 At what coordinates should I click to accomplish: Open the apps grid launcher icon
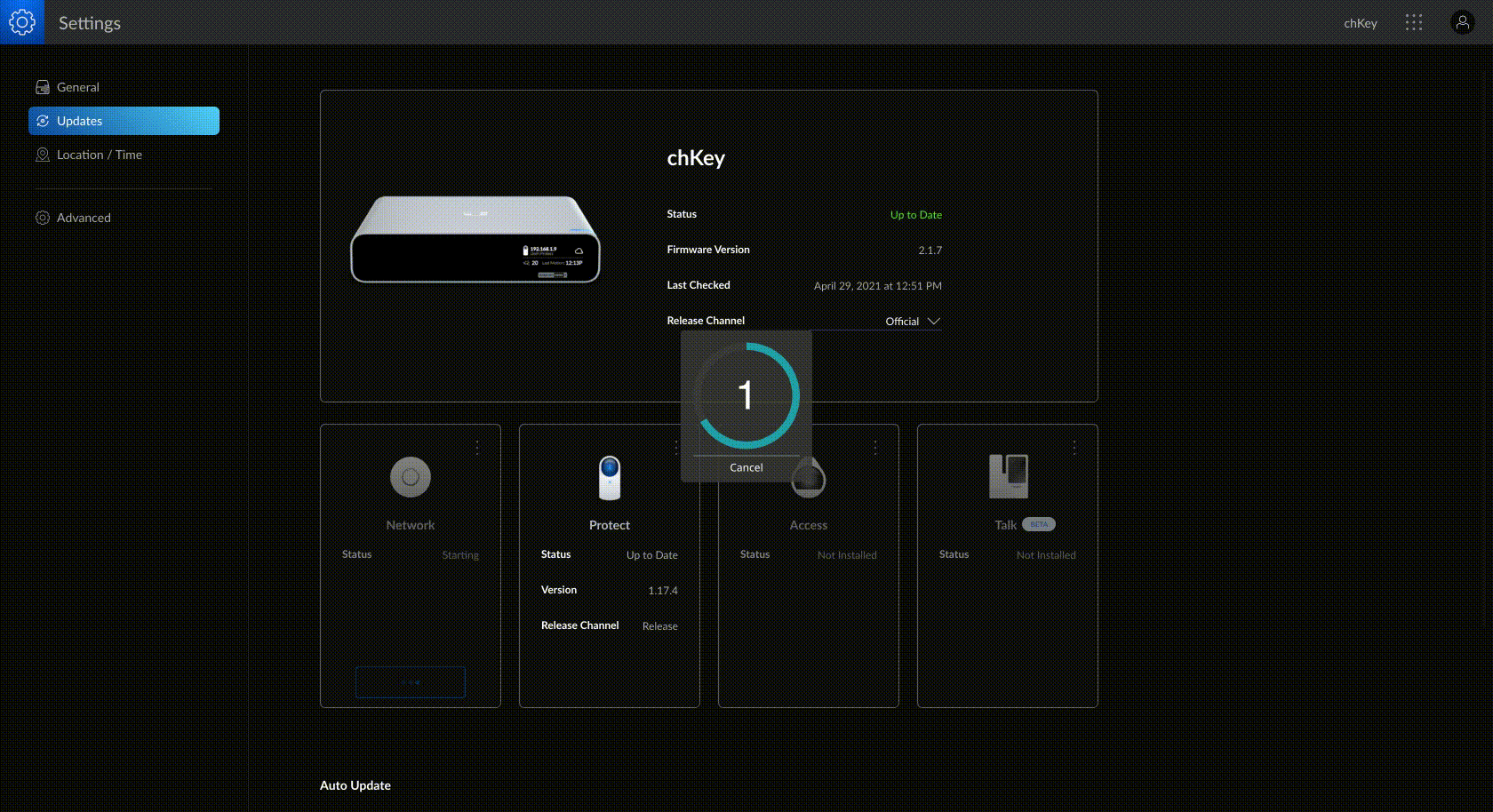[1414, 23]
